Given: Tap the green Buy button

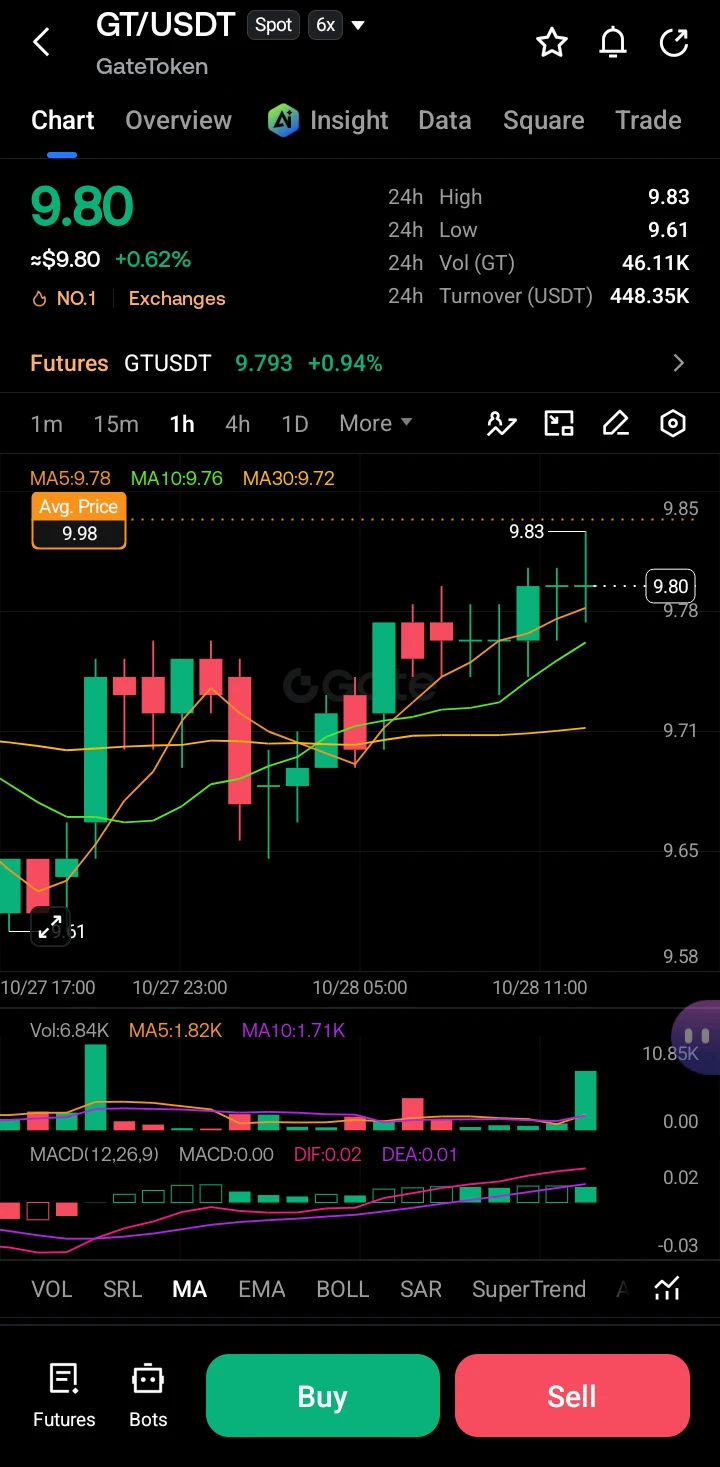Looking at the screenshot, I should click(323, 1395).
